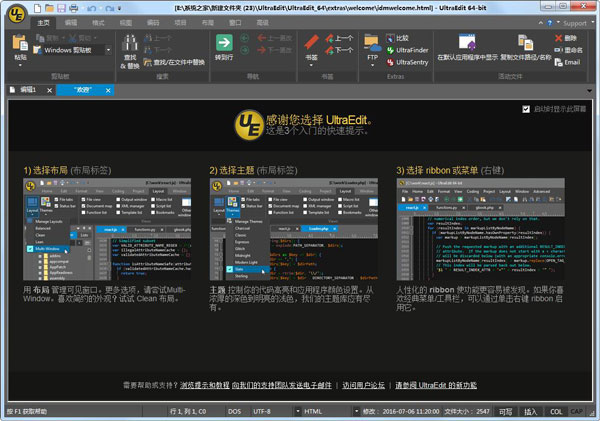Click the Redo arrow in quick access toolbar
600x421 pixels.
pyautogui.click(x=109, y=8)
